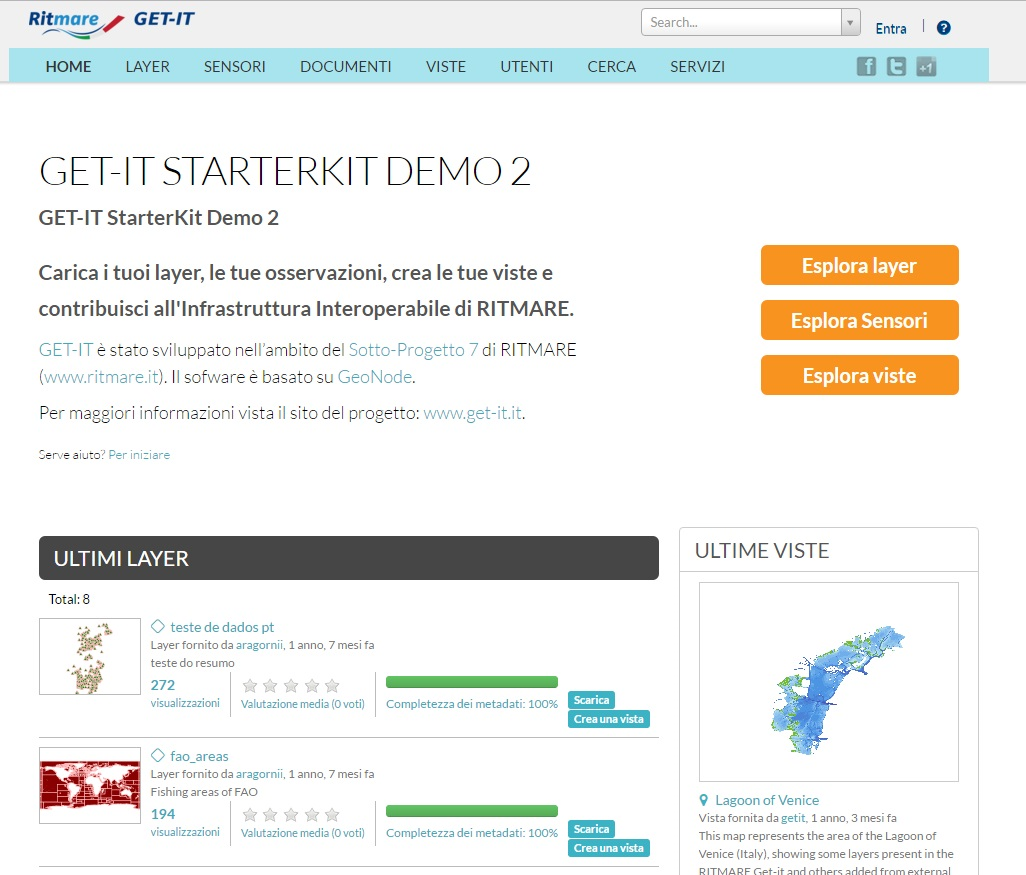Open the DOCUMENTI menu

click(345, 67)
